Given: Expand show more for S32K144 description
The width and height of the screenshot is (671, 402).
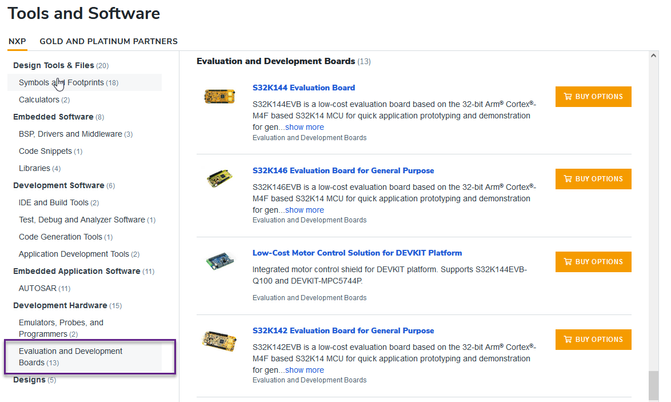Looking at the screenshot, I should point(303,127).
